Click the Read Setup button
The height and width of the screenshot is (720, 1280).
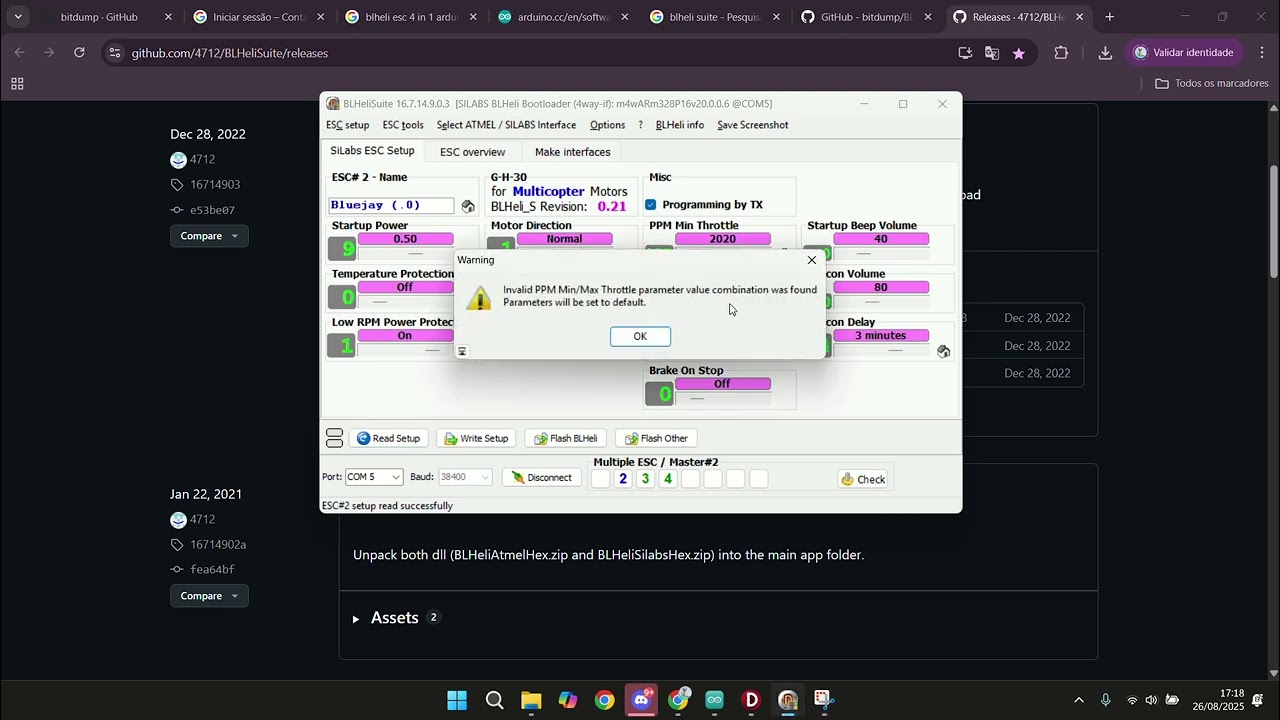(389, 438)
